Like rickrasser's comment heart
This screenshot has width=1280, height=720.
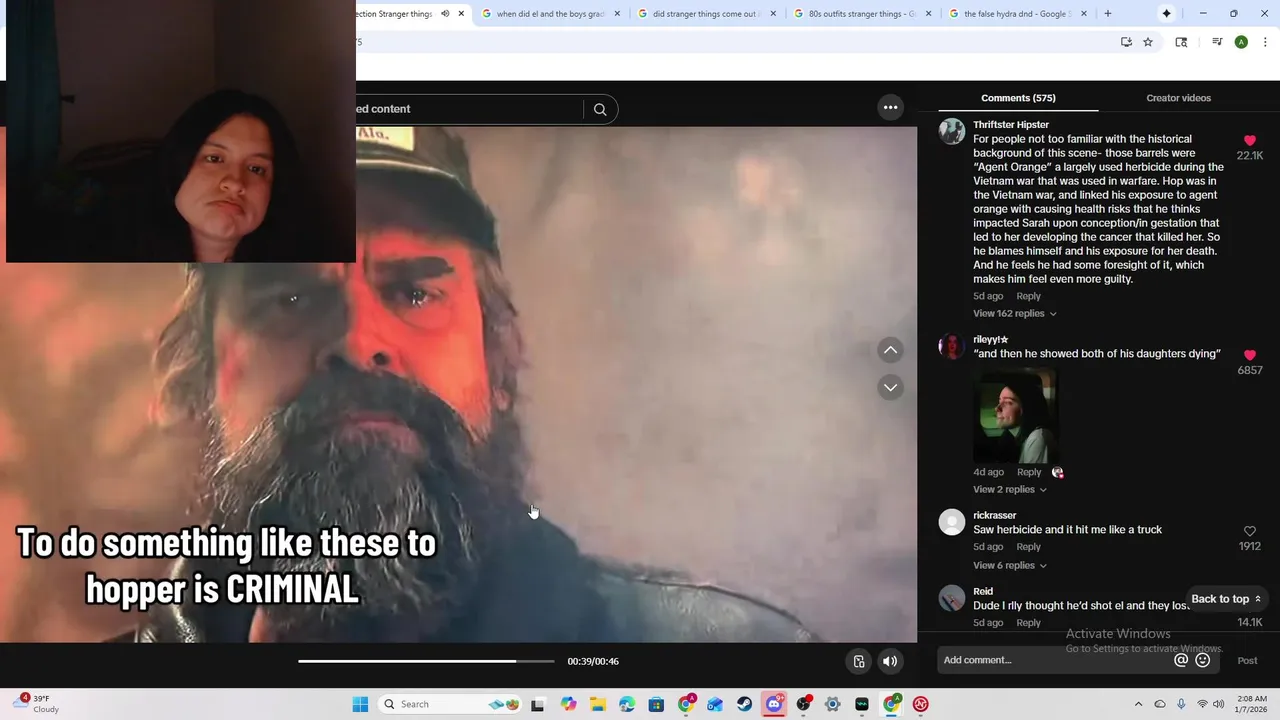1250,531
